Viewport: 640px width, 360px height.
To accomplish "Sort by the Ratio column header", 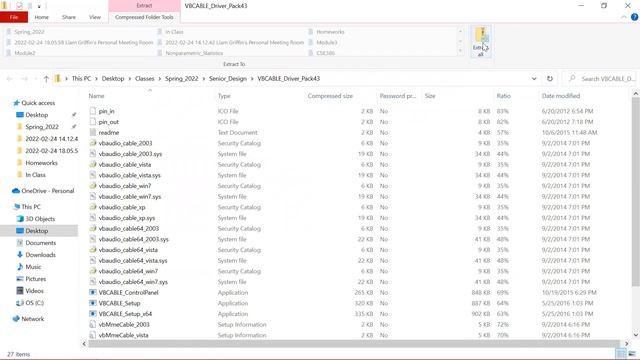I will click(504, 96).
